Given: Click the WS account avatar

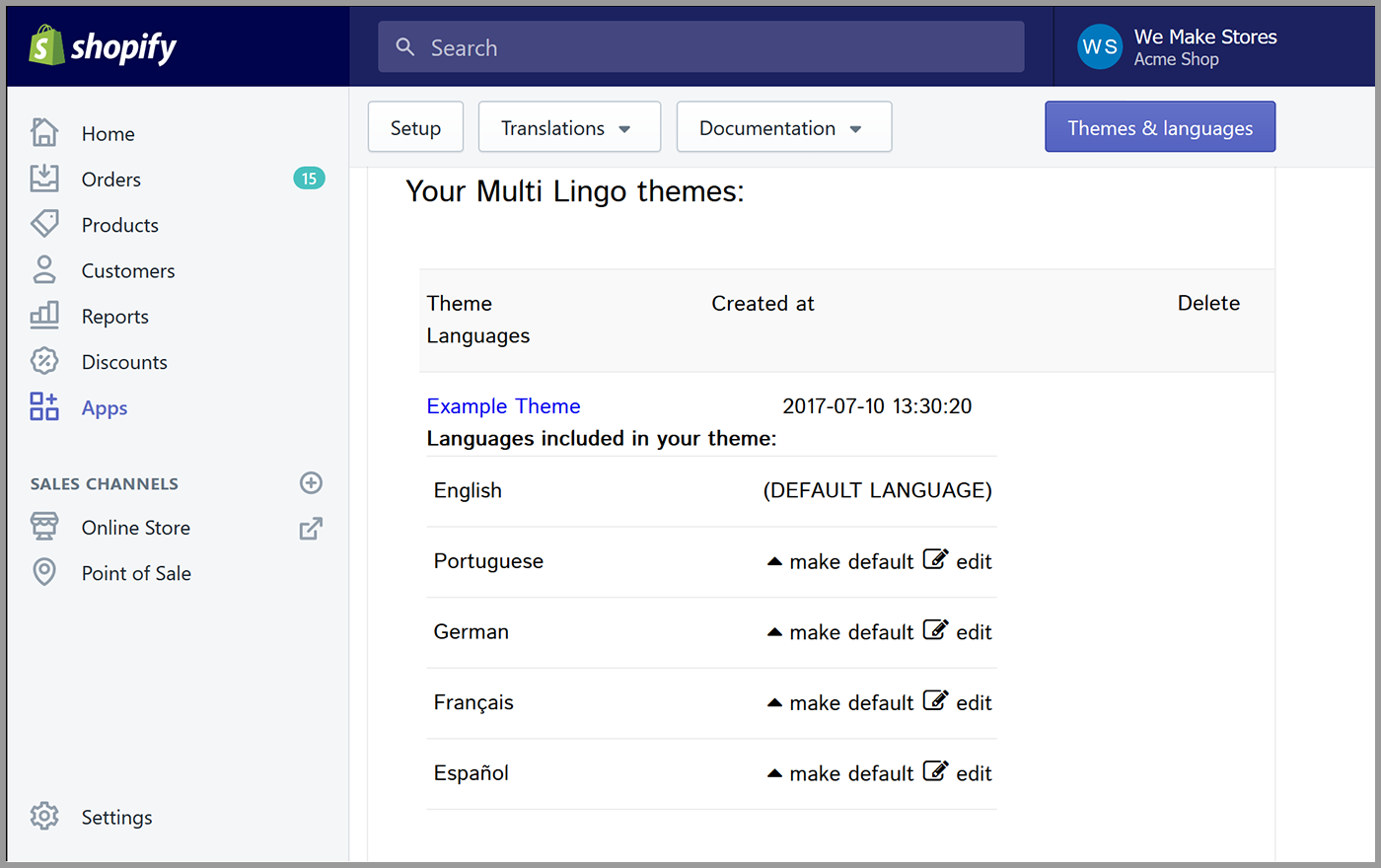Looking at the screenshot, I should (x=1100, y=46).
